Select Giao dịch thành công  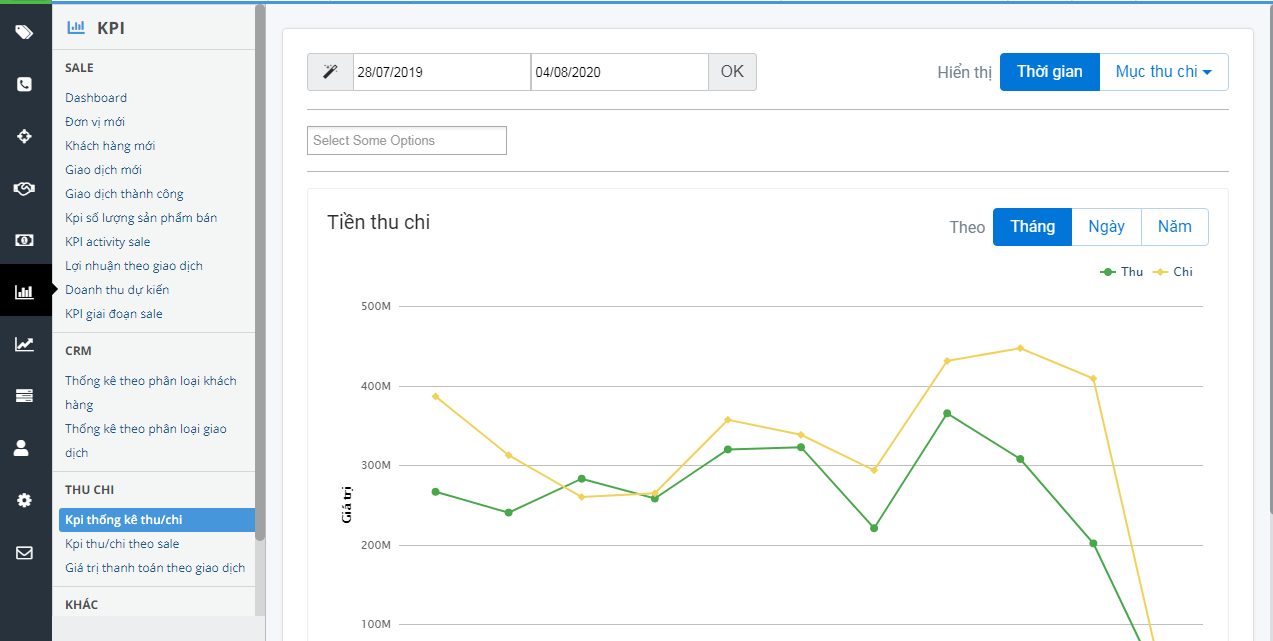pyautogui.click(x=125, y=194)
